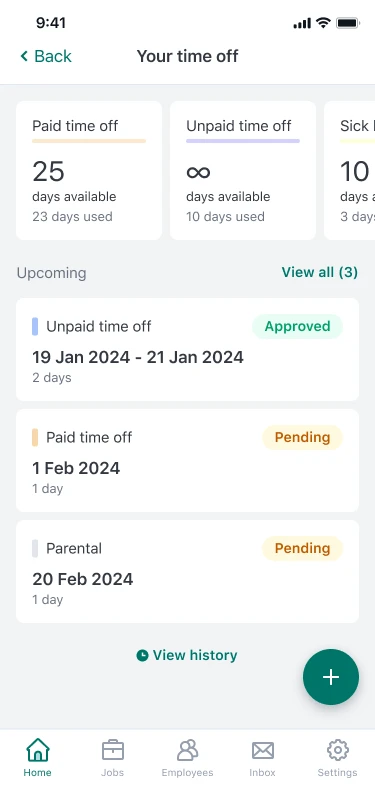Click the Pending badge on Paid time off
The height and width of the screenshot is (791, 375).
302,437
